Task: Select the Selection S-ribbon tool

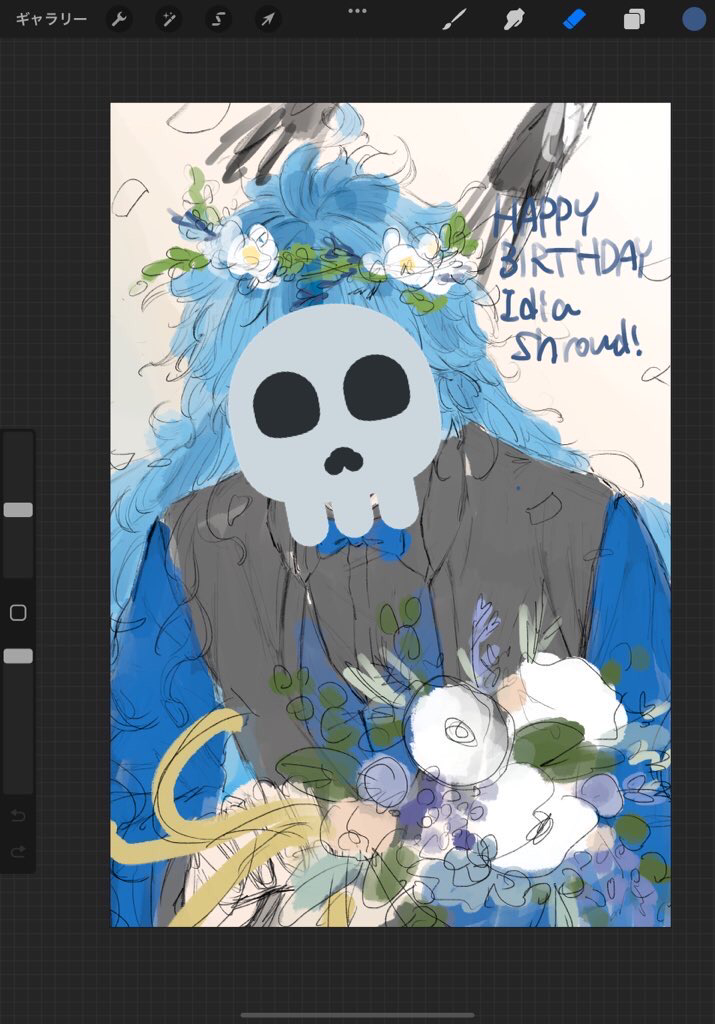Action: coord(218,20)
